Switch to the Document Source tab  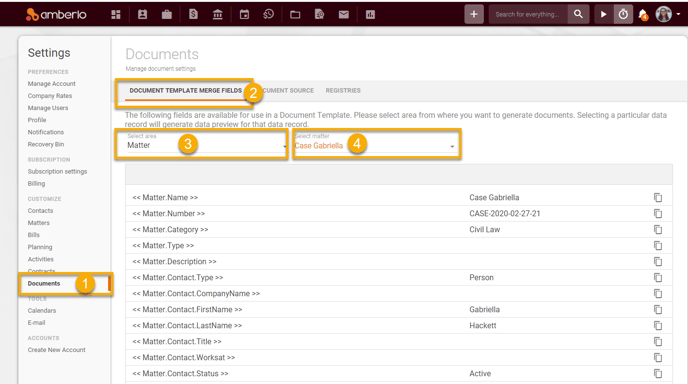[x=283, y=90]
